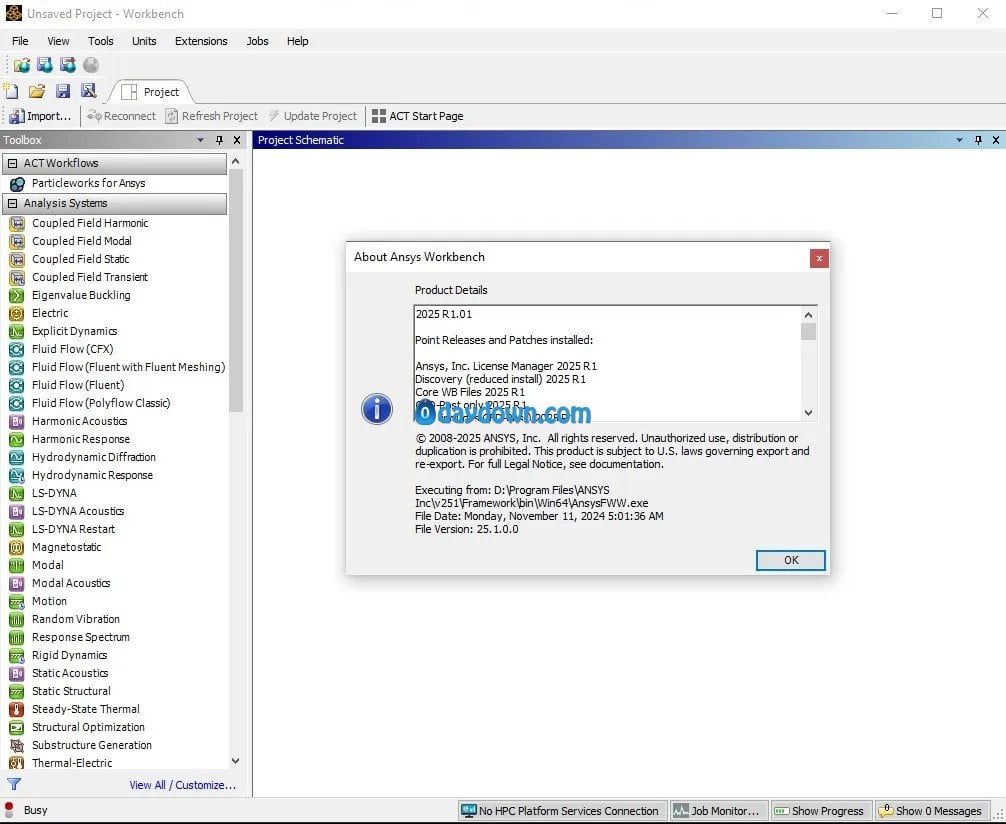Image resolution: width=1006 pixels, height=824 pixels.
Task: Click the Particleworks for Ansys icon
Action: (17, 184)
